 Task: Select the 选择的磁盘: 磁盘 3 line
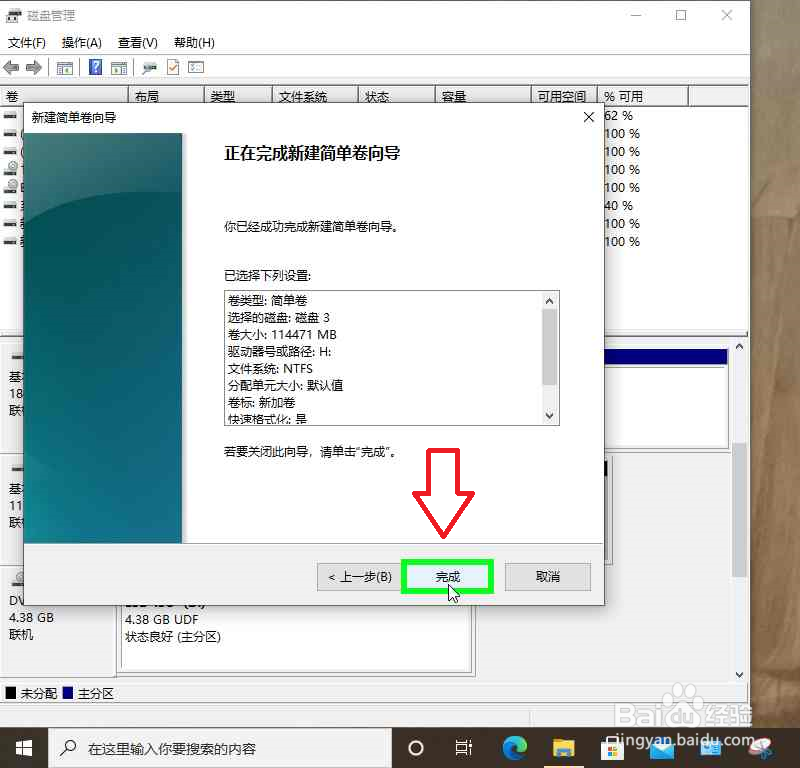coord(279,318)
